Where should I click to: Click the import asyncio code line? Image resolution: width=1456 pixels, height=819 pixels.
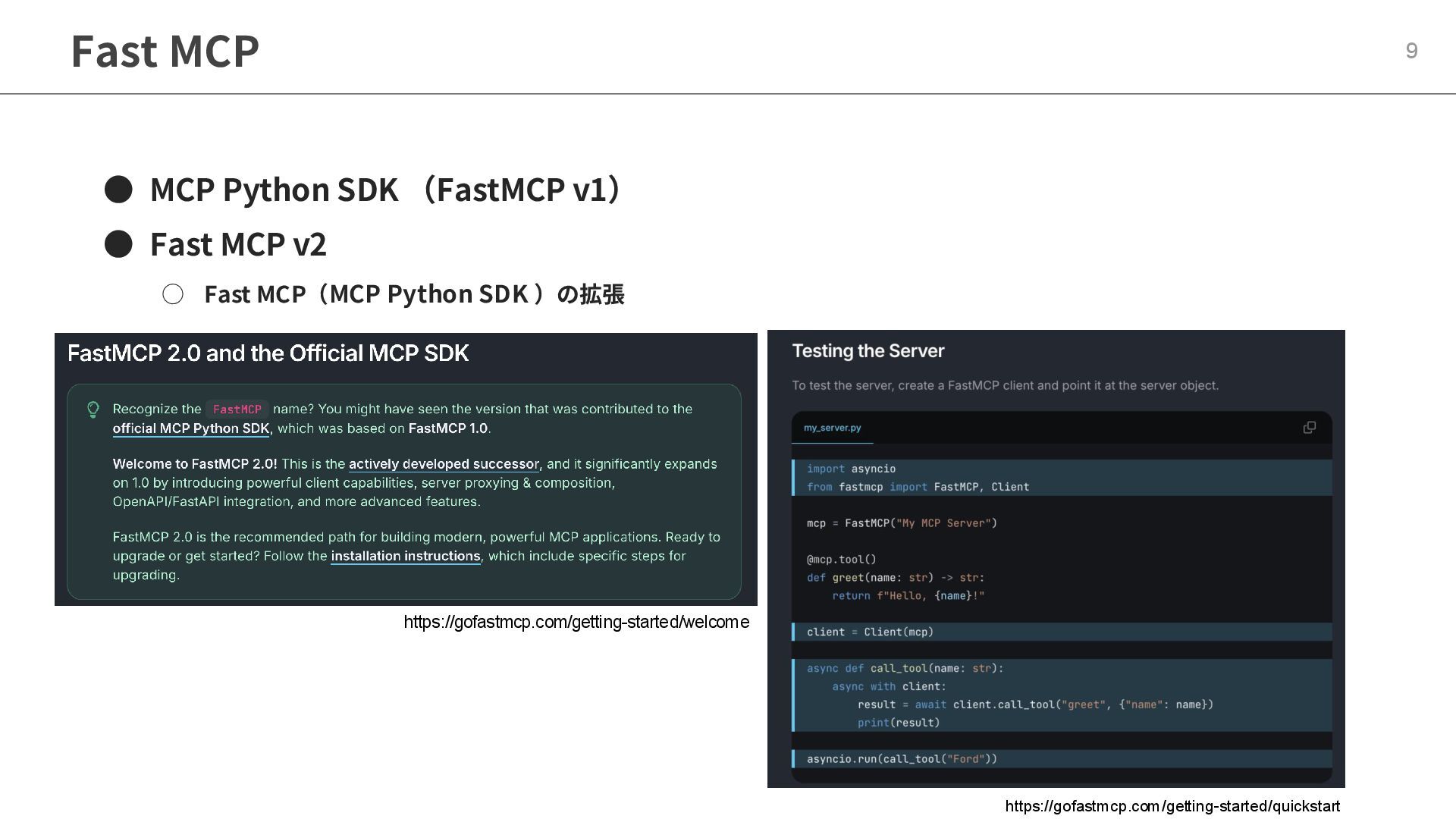851,469
